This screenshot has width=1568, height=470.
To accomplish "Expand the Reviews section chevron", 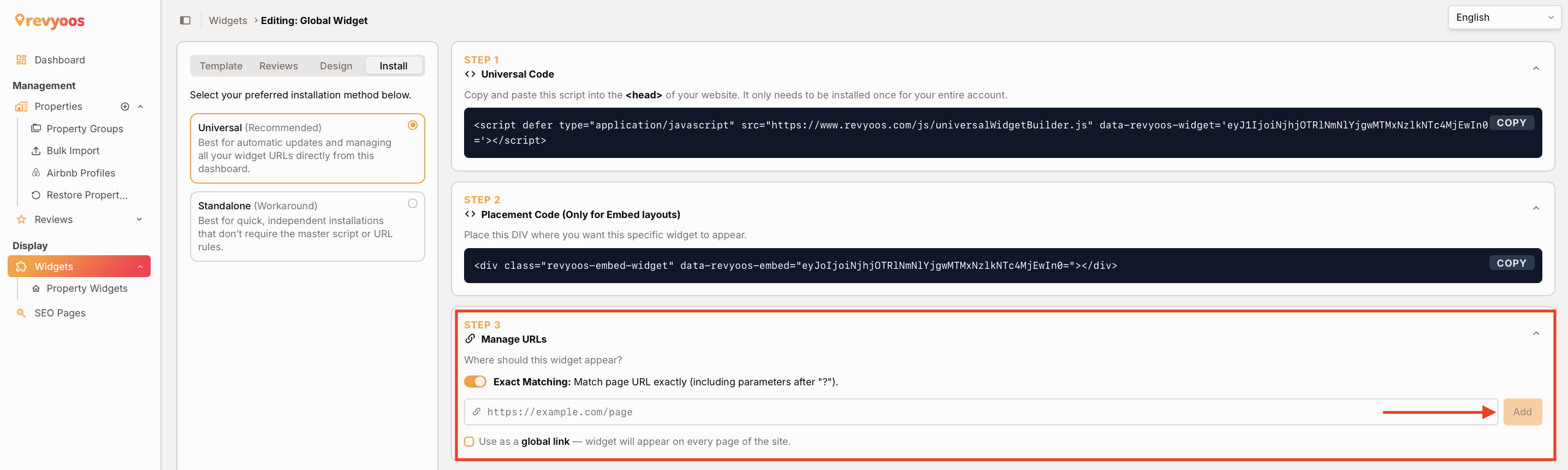I will point(139,220).
